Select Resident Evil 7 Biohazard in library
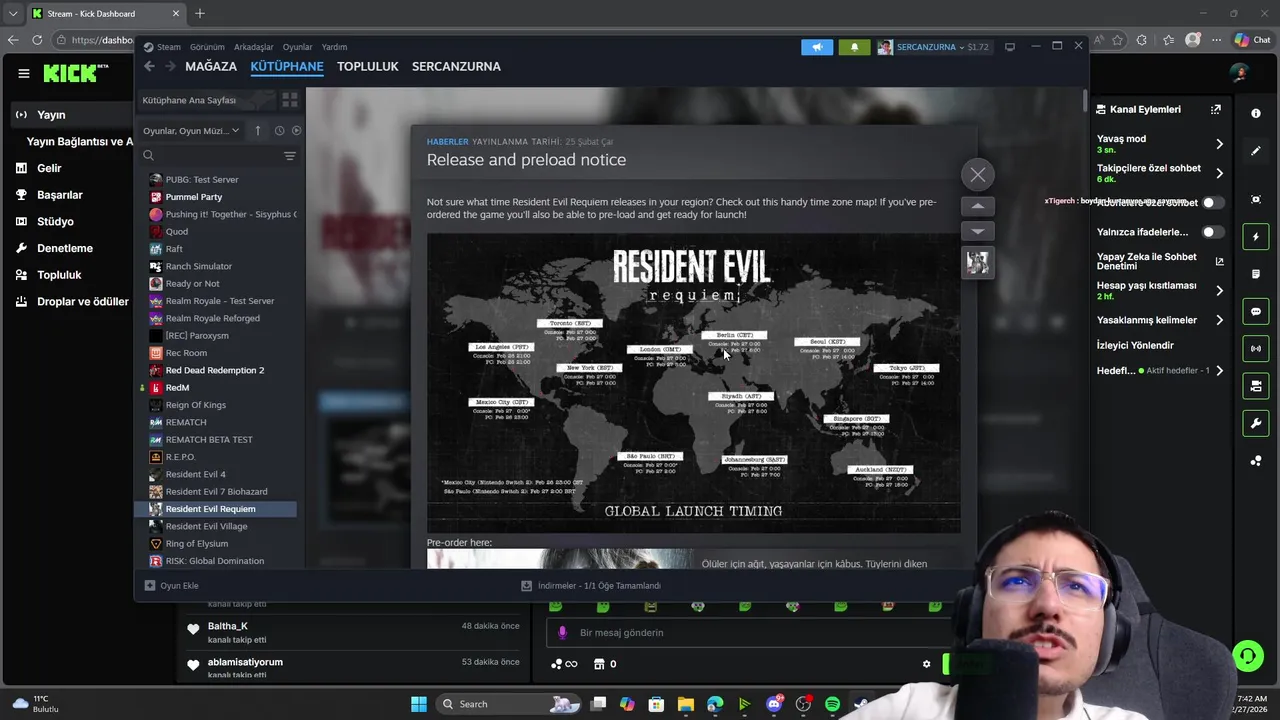Viewport: 1280px width, 720px height. (216, 492)
